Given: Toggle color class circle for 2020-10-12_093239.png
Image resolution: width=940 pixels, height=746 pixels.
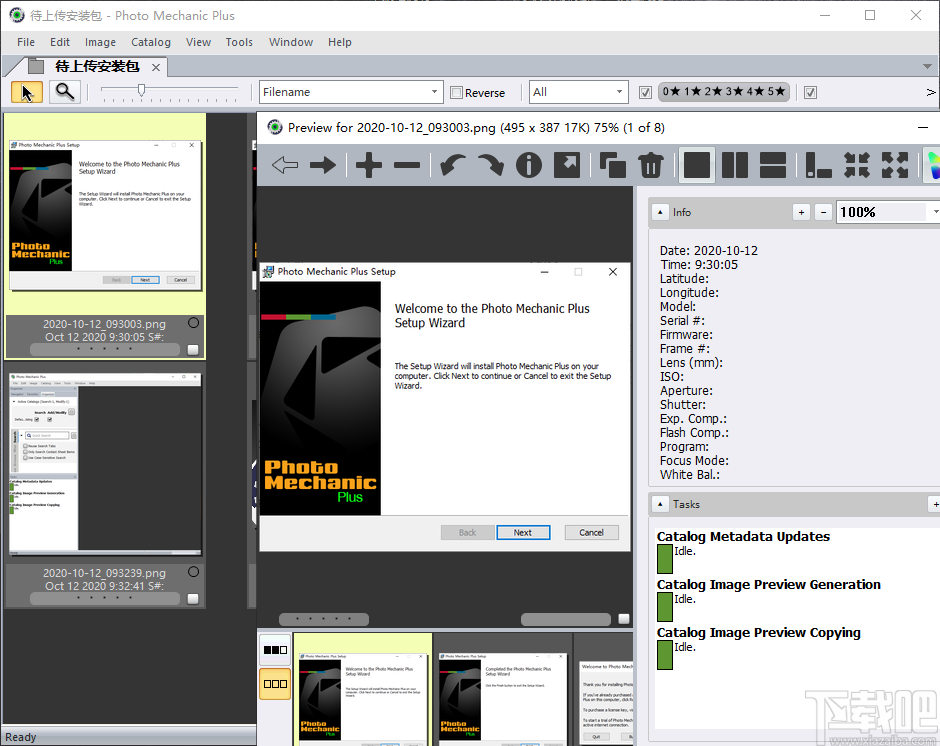Looking at the screenshot, I should [193, 571].
